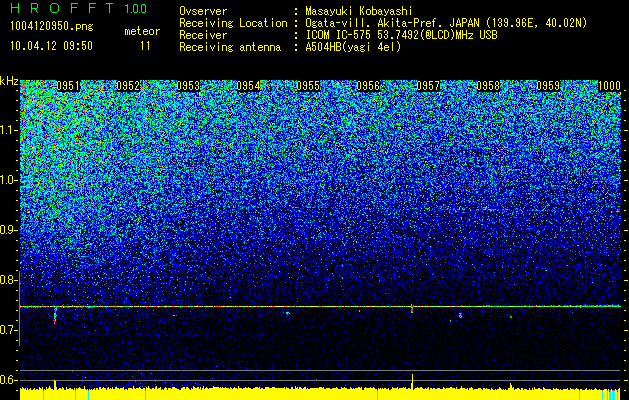The image size is (629, 400).
Task: Click the observer name Masayuki Kobayashi
Action: coord(358,11)
